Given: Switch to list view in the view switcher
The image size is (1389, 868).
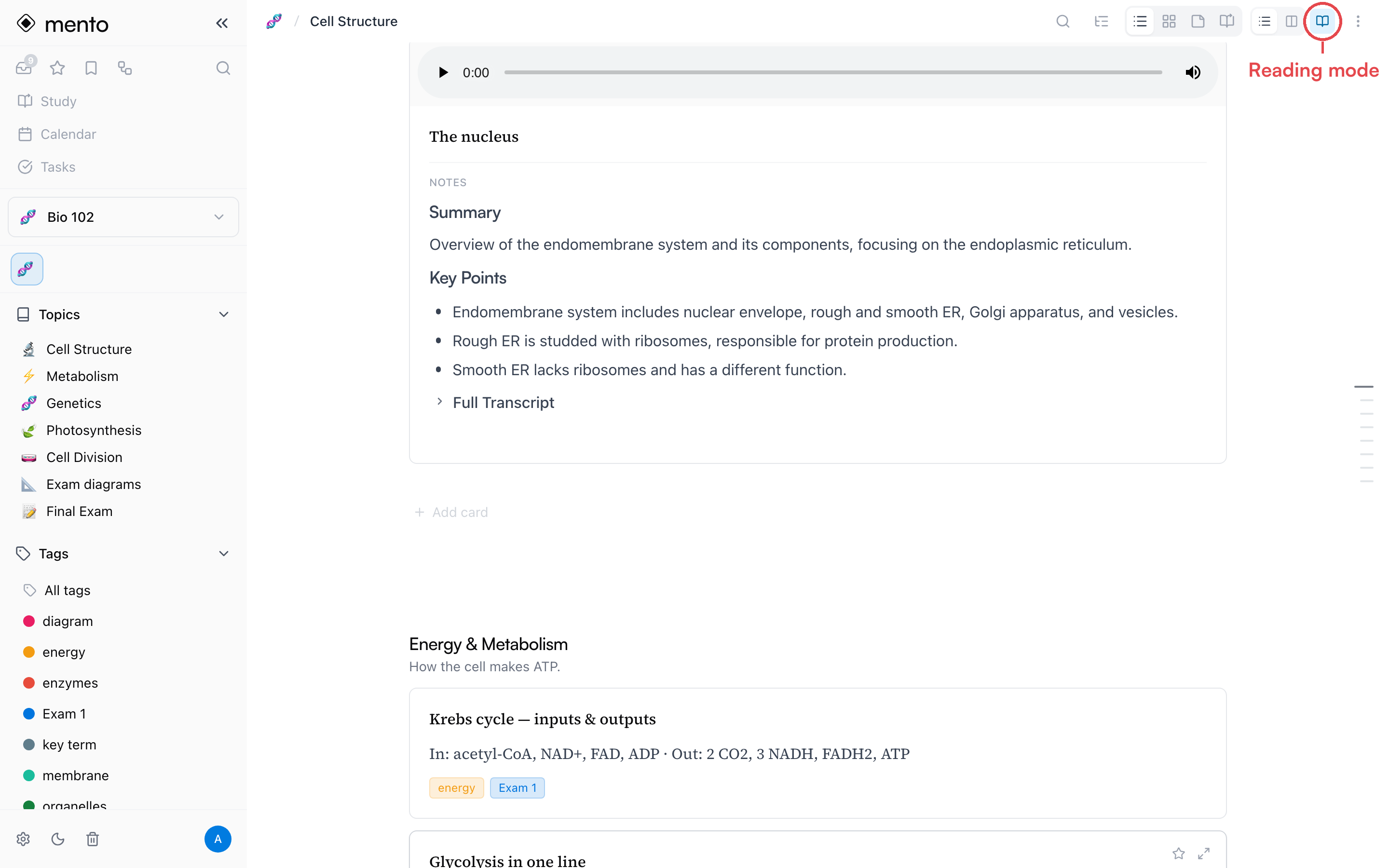Looking at the screenshot, I should (x=1140, y=21).
